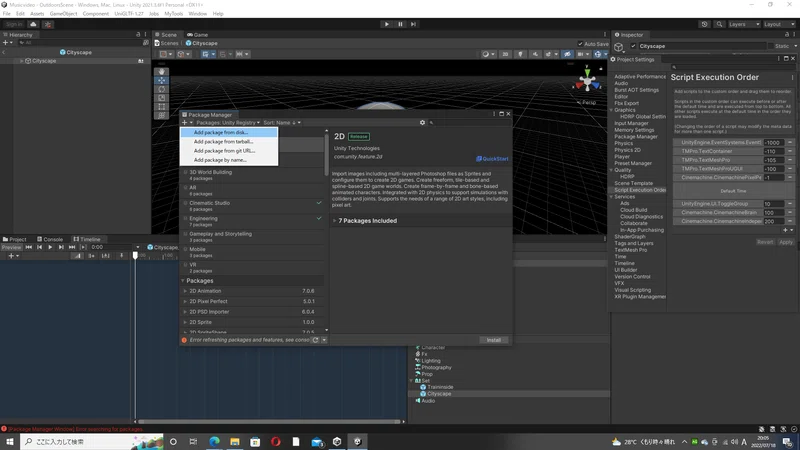
Task: Toggle Timeline edit-mode mix button
Action: [x=77, y=256]
